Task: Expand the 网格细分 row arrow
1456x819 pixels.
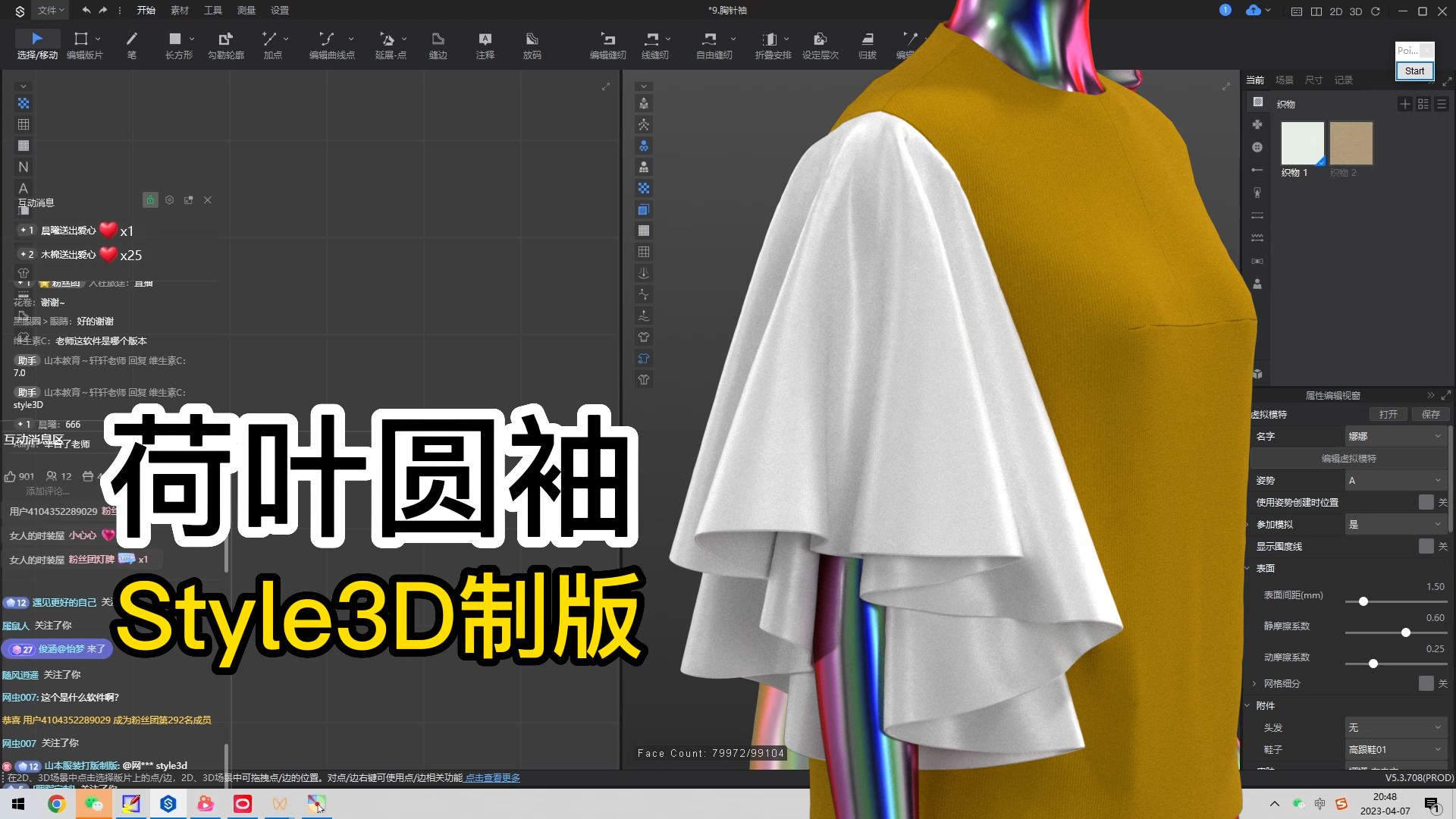Action: pyautogui.click(x=1254, y=683)
